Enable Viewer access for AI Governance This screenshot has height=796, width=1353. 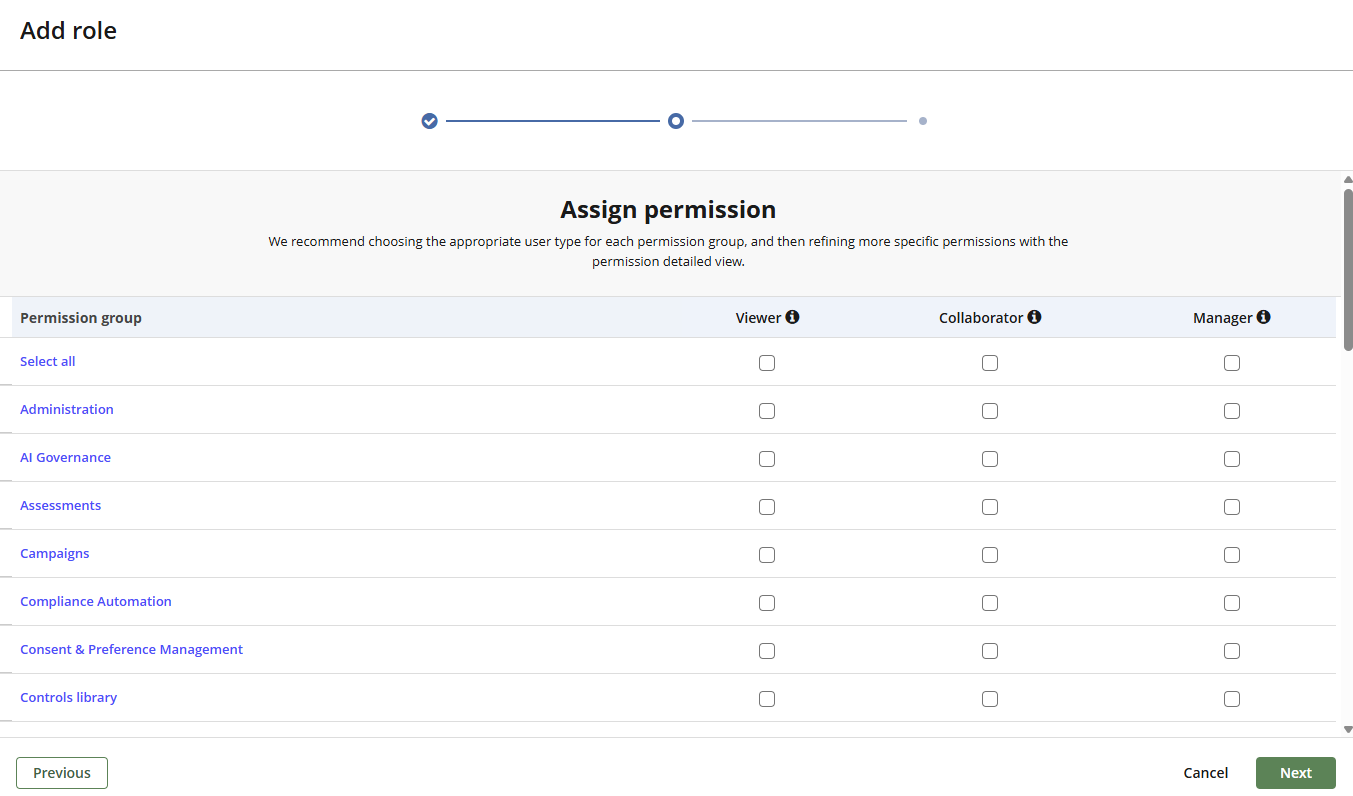pyautogui.click(x=767, y=458)
